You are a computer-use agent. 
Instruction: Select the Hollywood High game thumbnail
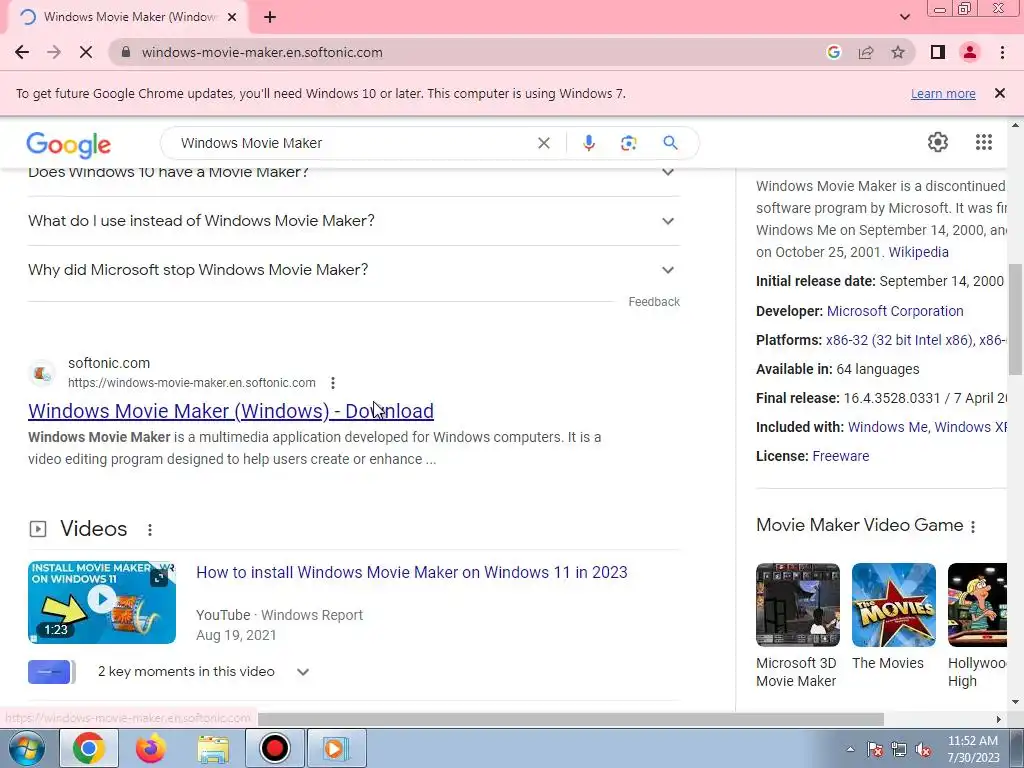coord(977,605)
